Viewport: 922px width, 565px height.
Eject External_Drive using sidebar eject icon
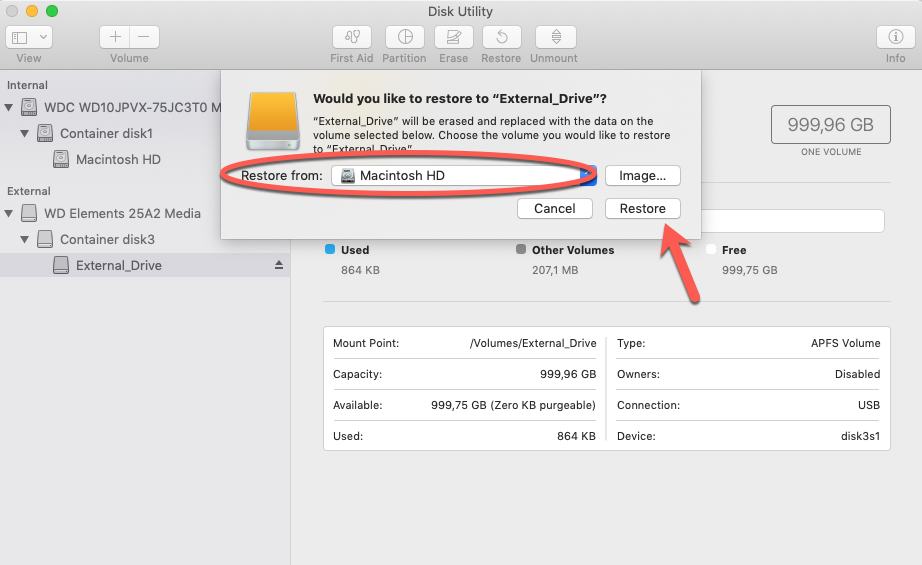tap(279, 265)
